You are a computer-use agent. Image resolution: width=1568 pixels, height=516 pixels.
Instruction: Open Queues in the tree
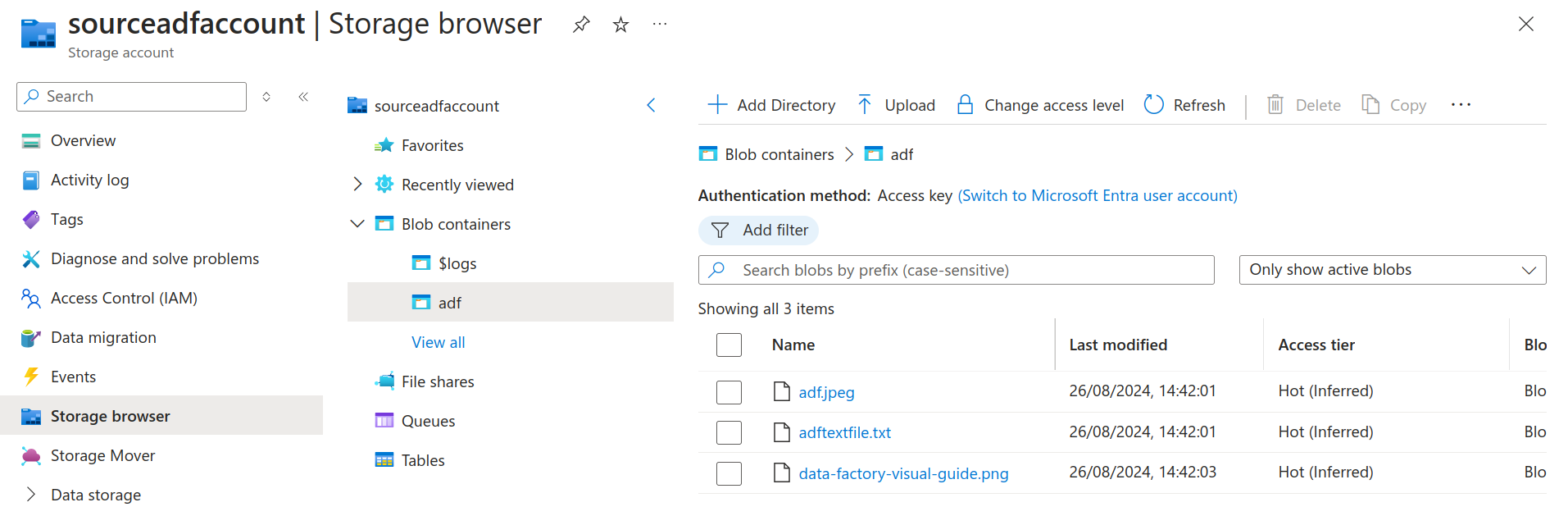428,421
